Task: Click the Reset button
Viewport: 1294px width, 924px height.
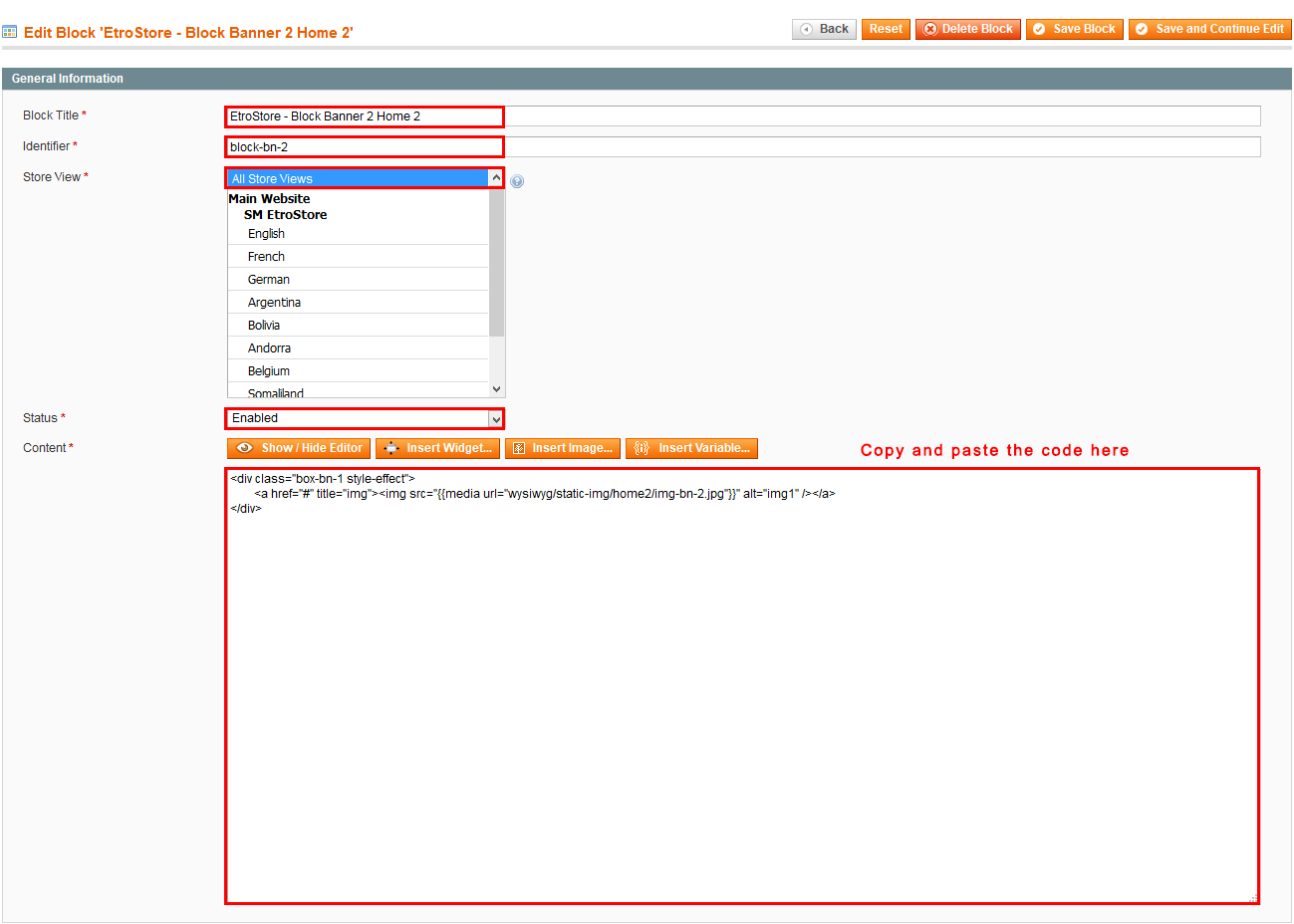Action: point(886,29)
